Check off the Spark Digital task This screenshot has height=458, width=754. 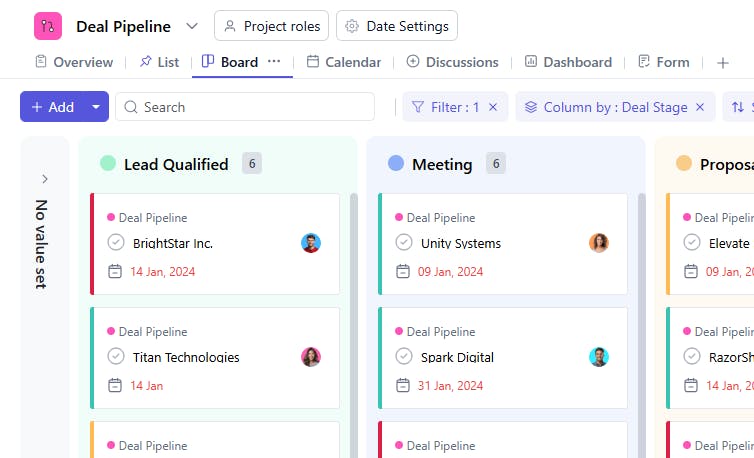pyautogui.click(x=404, y=357)
